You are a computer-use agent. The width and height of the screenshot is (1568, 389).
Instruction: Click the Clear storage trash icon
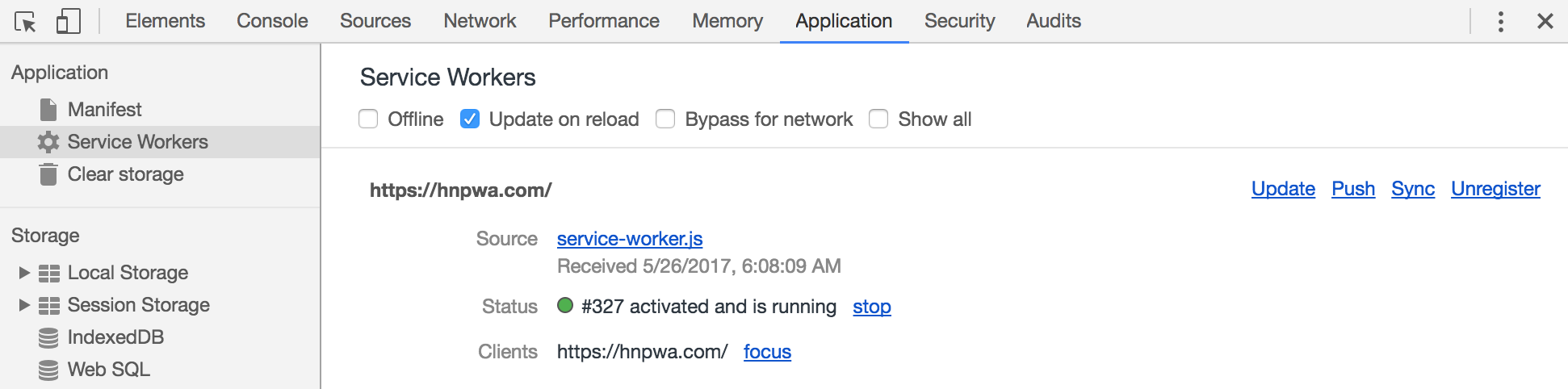(48, 174)
